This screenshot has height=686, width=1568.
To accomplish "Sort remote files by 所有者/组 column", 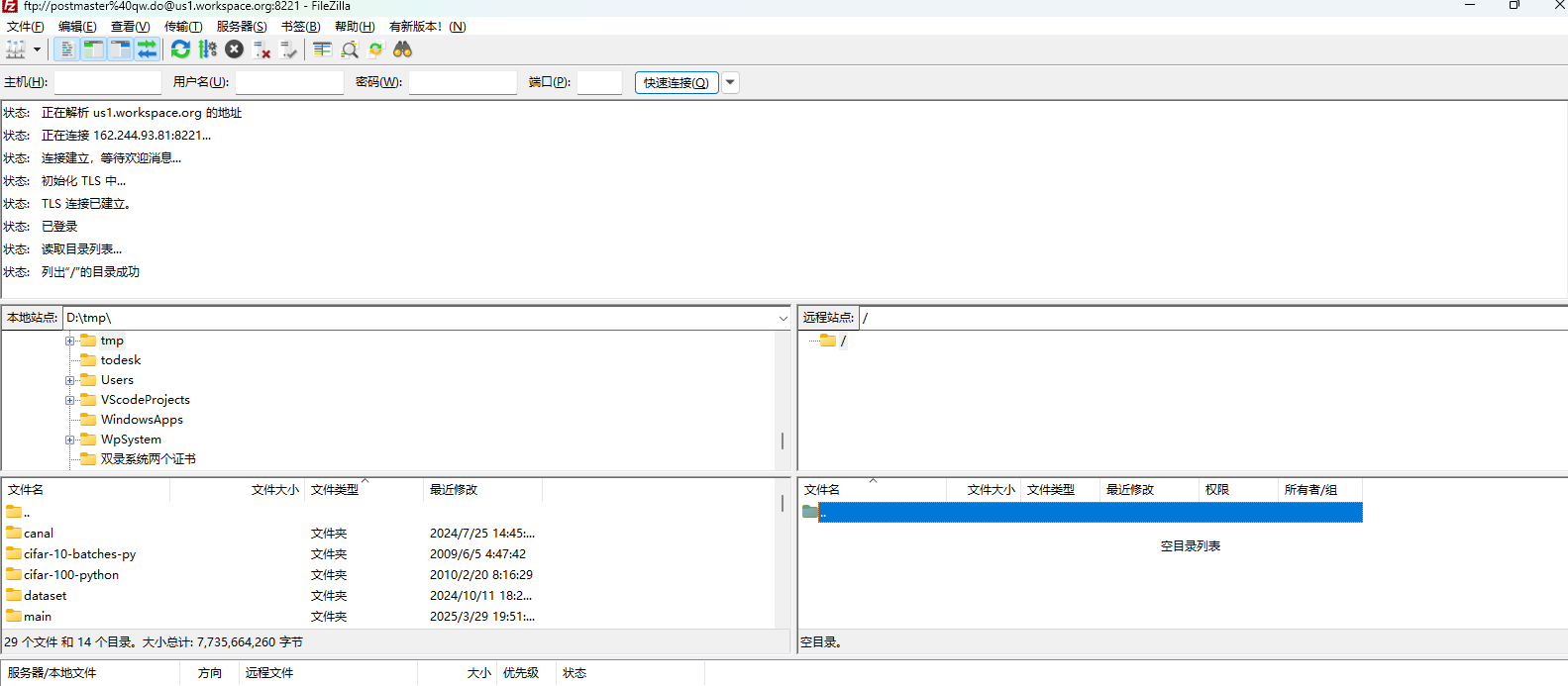I will click(x=1320, y=490).
